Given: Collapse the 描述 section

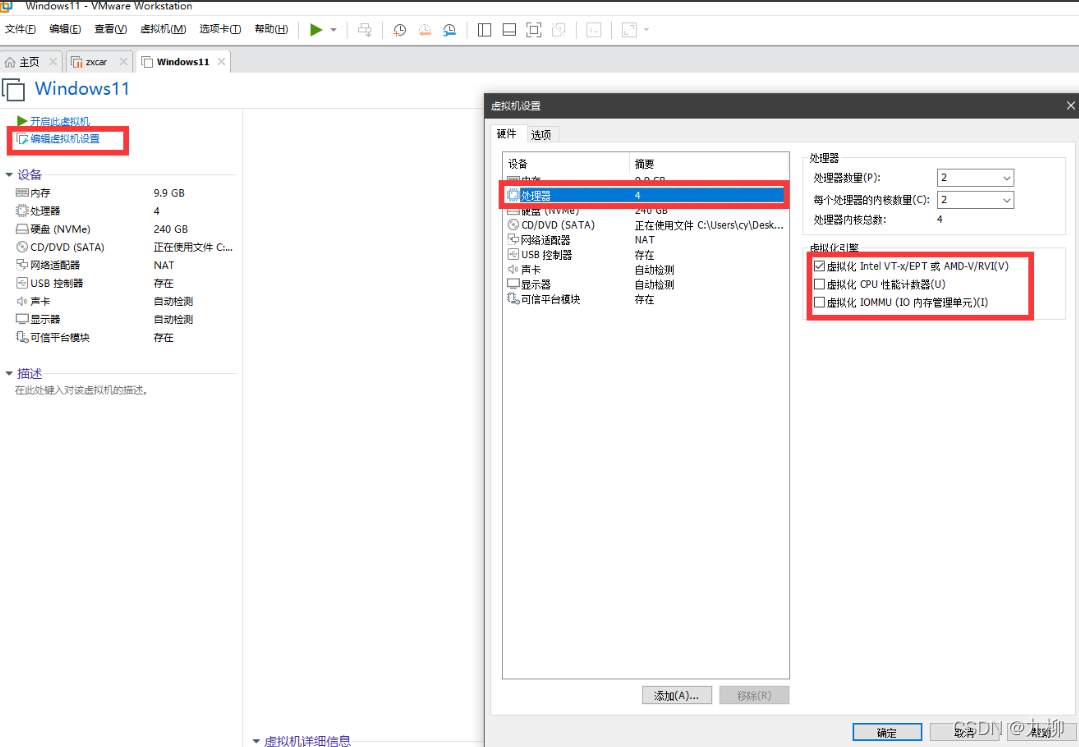Looking at the screenshot, I should tap(9, 374).
